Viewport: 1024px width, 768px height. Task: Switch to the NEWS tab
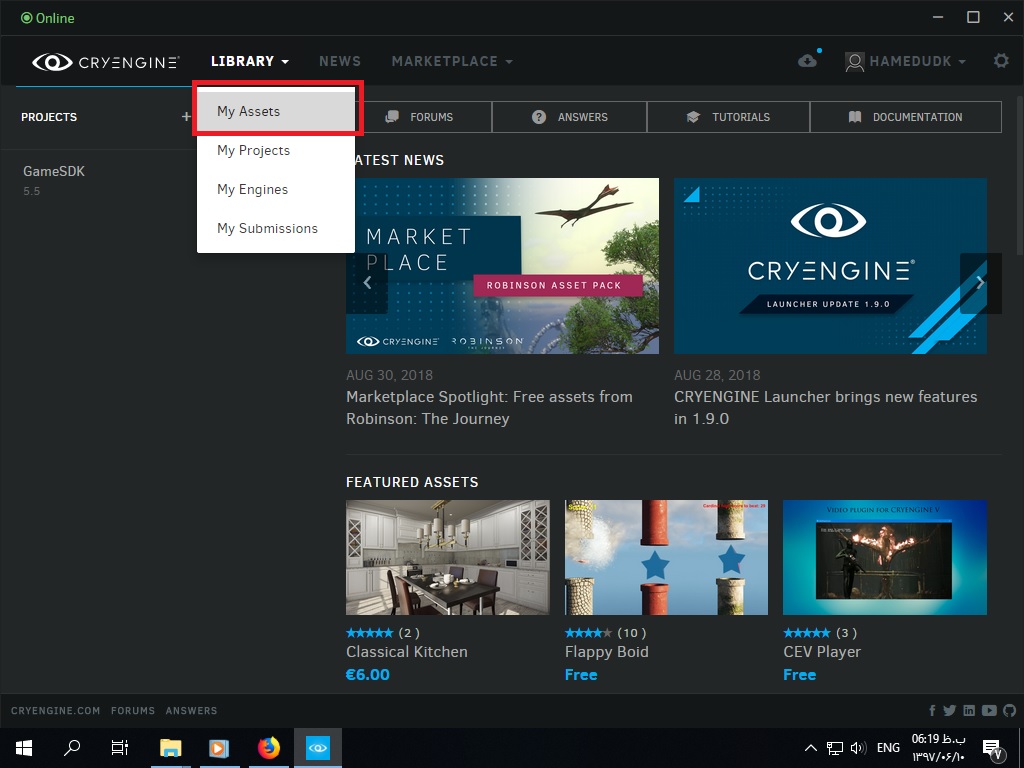tap(340, 61)
